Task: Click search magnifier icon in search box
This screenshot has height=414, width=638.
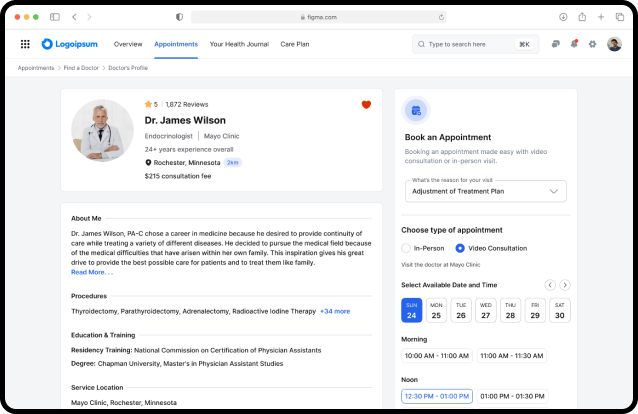Action: (x=422, y=44)
